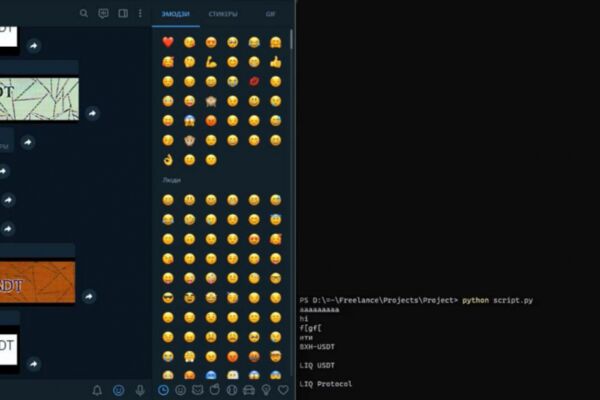Image resolution: width=600 pixels, height=400 pixels.
Task: Pick the red lips kiss mark emoji
Action: (254, 82)
